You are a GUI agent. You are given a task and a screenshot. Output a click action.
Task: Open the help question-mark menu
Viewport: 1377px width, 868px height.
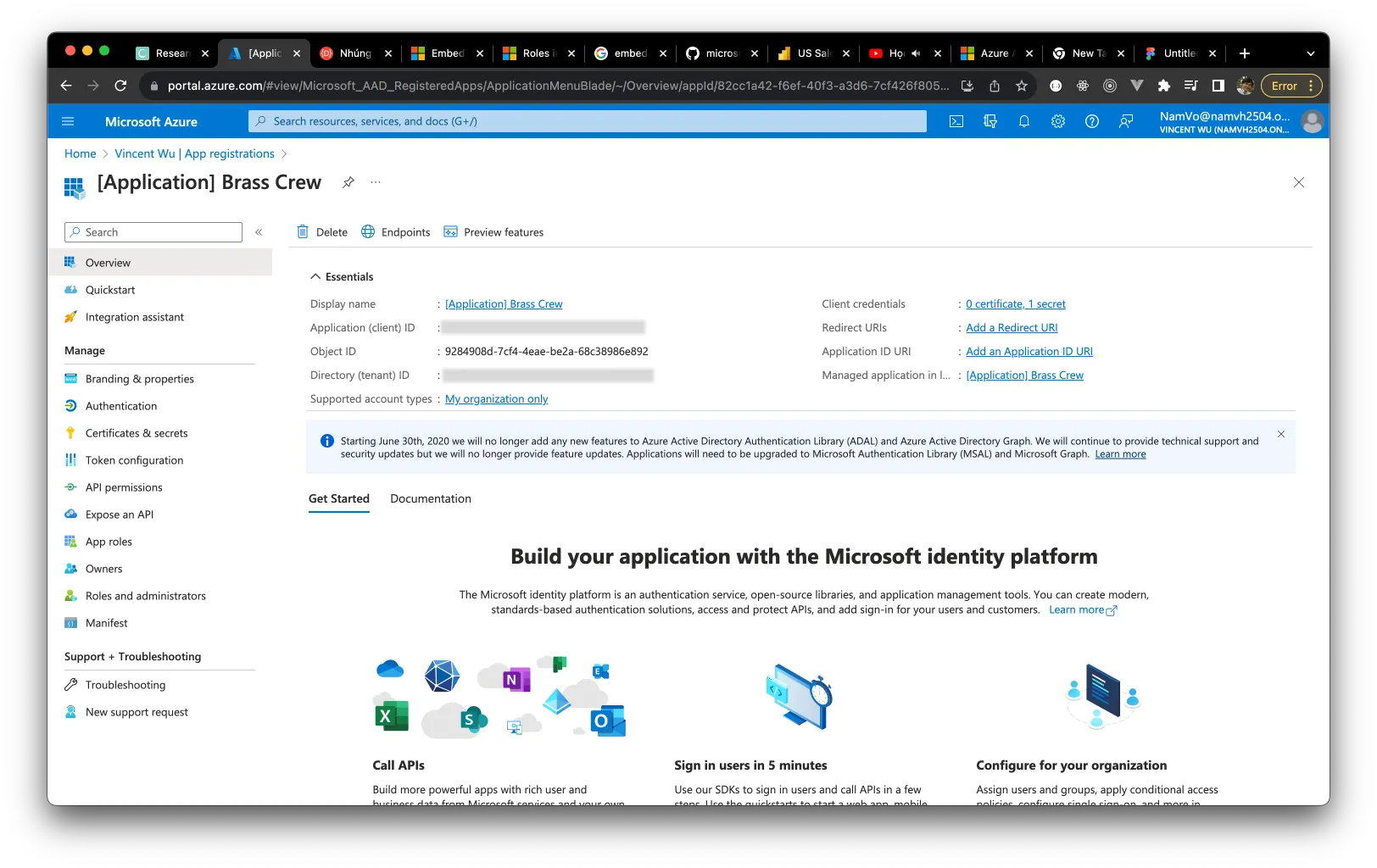1092,121
